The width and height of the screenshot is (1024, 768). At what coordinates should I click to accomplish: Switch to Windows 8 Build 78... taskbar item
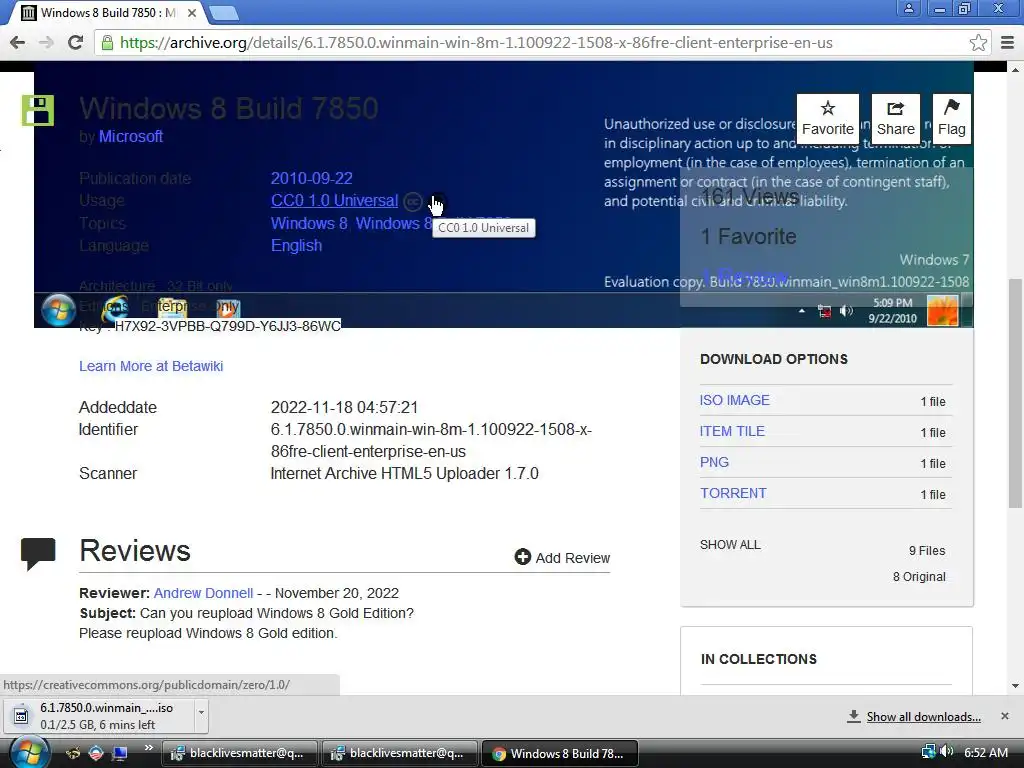pyautogui.click(x=559, y=753)
